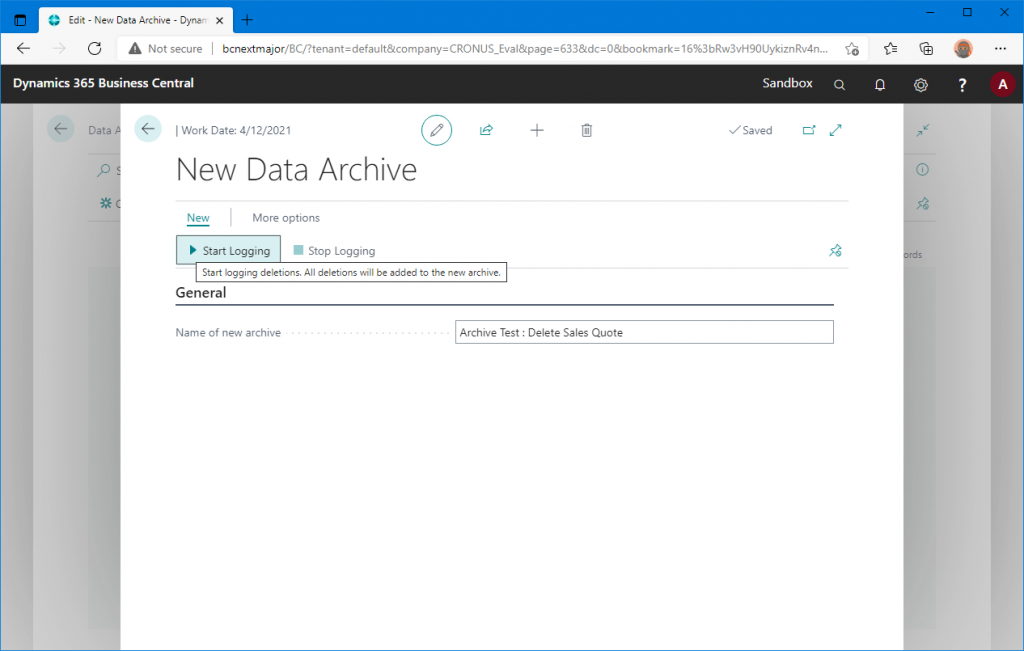The width and height of the screenshot is (1024, 651).
Task: Open the share icon menu
Action: (x=486, y=130)
